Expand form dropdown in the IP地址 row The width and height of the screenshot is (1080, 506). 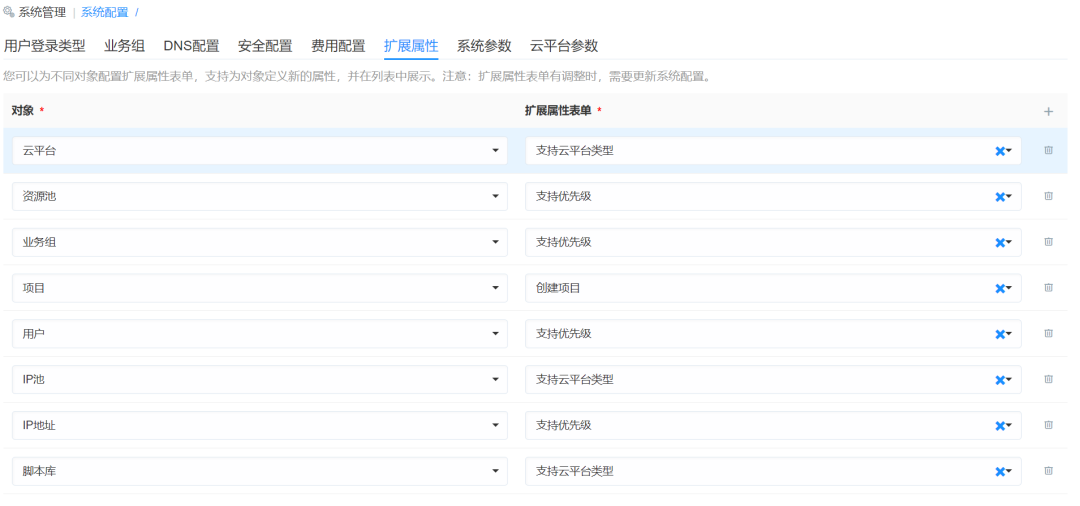(1009, 425)
